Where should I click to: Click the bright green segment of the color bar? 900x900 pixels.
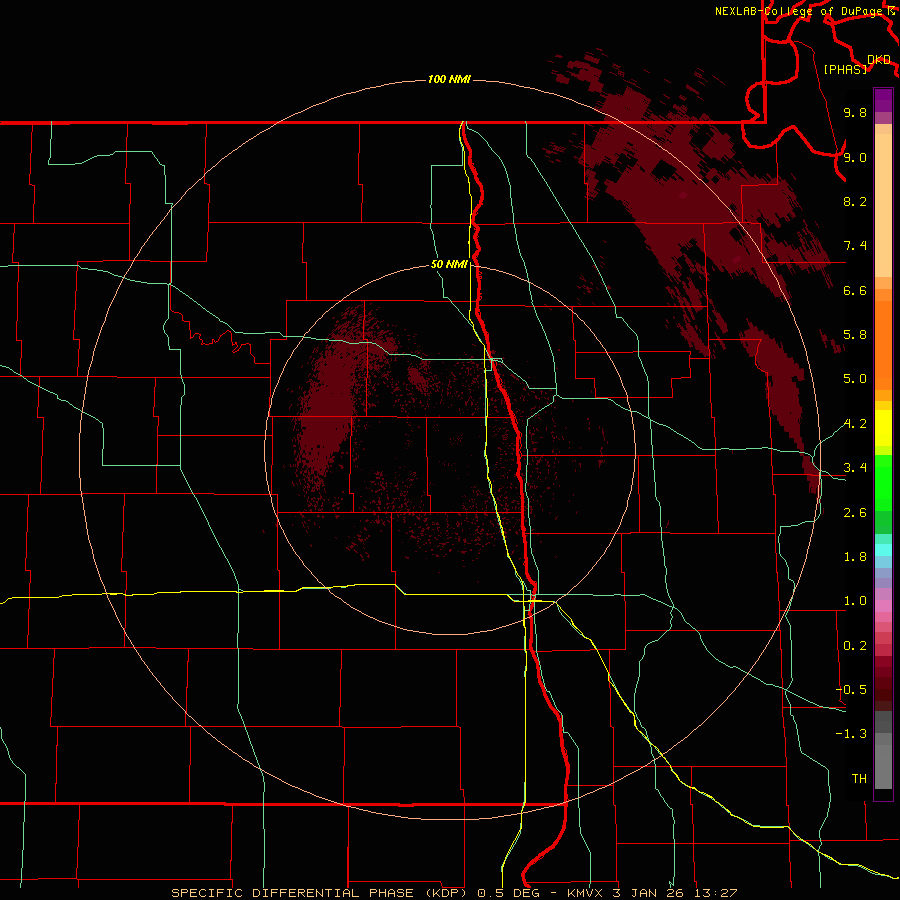[x=883, y=482]
